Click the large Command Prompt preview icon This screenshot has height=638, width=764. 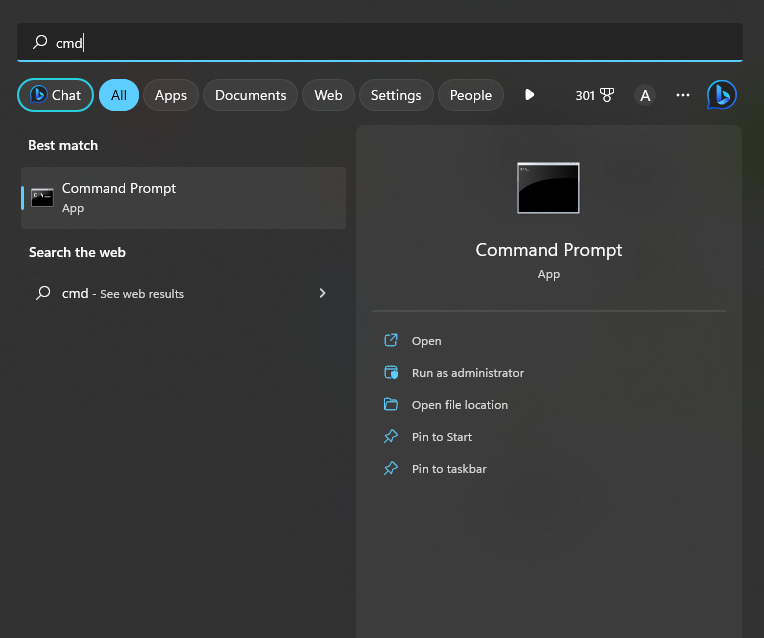pyautogui.click(x=548, y=188)
